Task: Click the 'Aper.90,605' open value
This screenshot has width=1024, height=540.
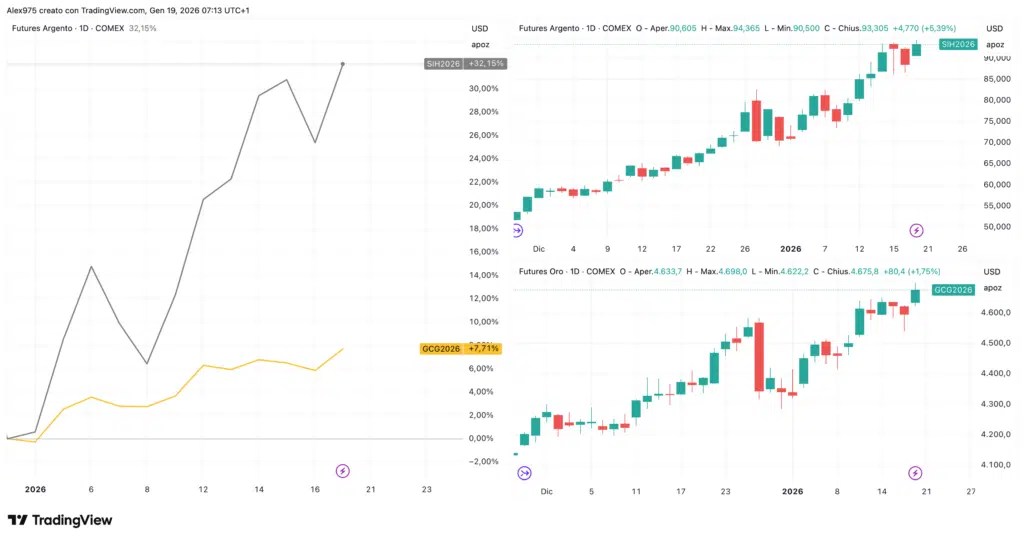Action: pyautogui.click(x=673, y=29)
